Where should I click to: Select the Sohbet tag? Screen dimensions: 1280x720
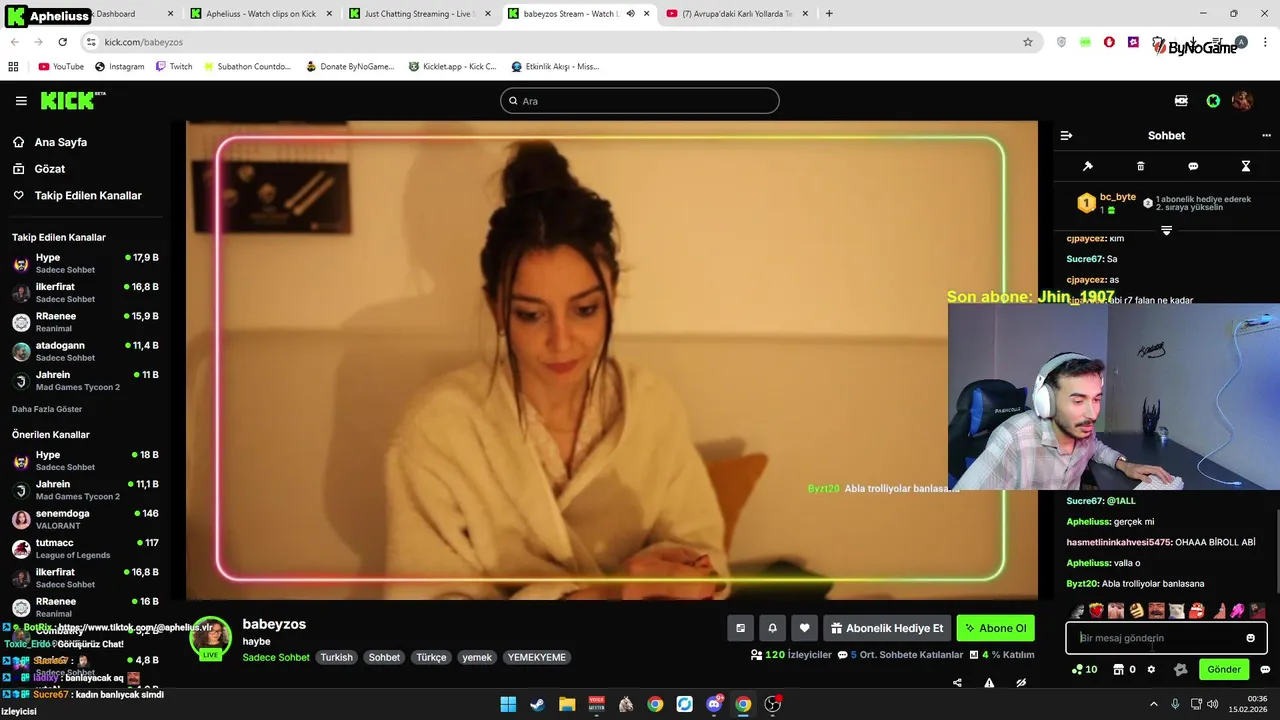[x=384, y=657]
